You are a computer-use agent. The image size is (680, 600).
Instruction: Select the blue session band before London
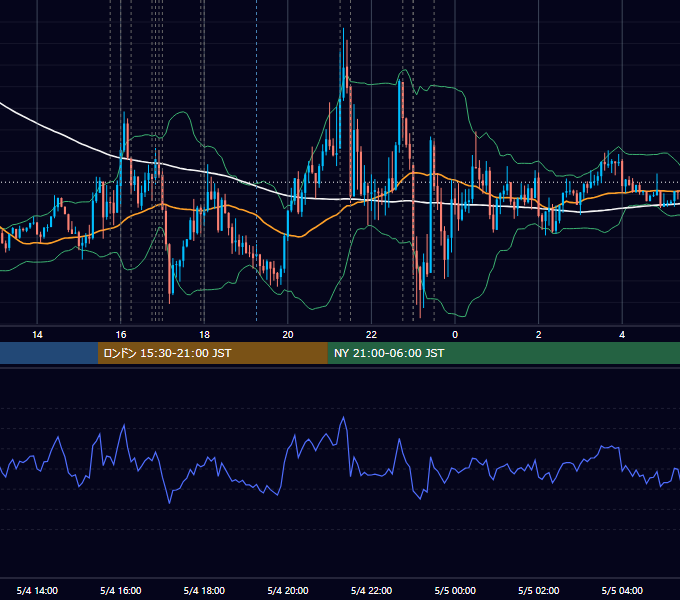coord(49,353)
